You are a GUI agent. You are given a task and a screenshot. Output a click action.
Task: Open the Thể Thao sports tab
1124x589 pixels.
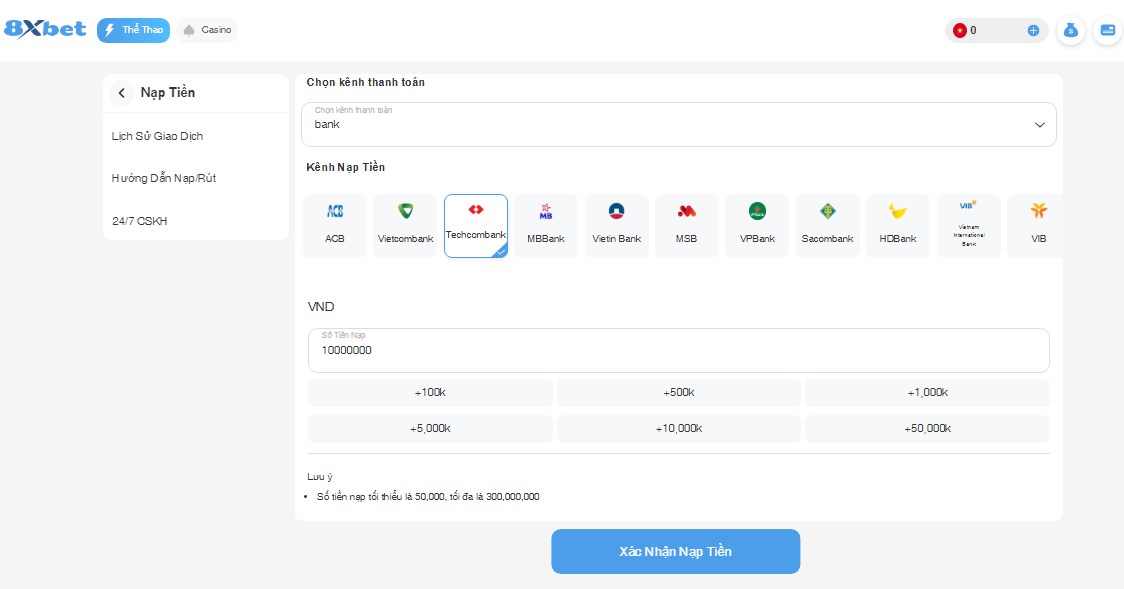coord(133,30)
